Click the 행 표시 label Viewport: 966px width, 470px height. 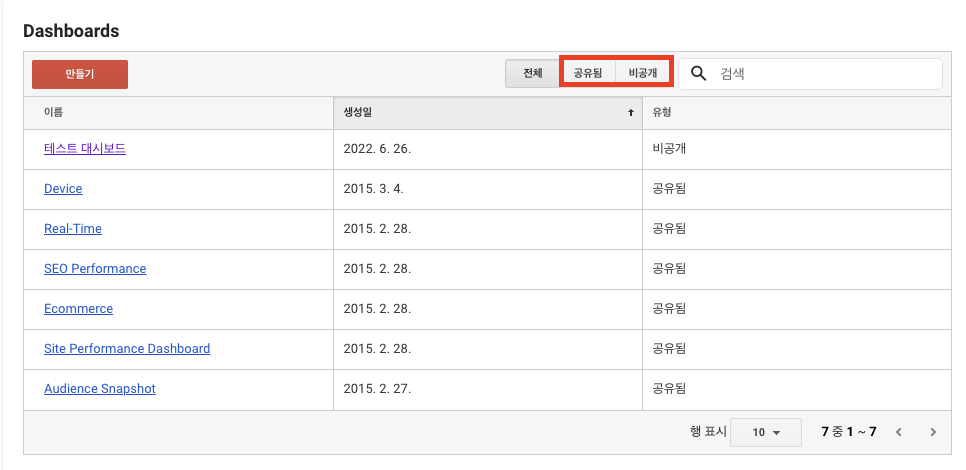708,432
